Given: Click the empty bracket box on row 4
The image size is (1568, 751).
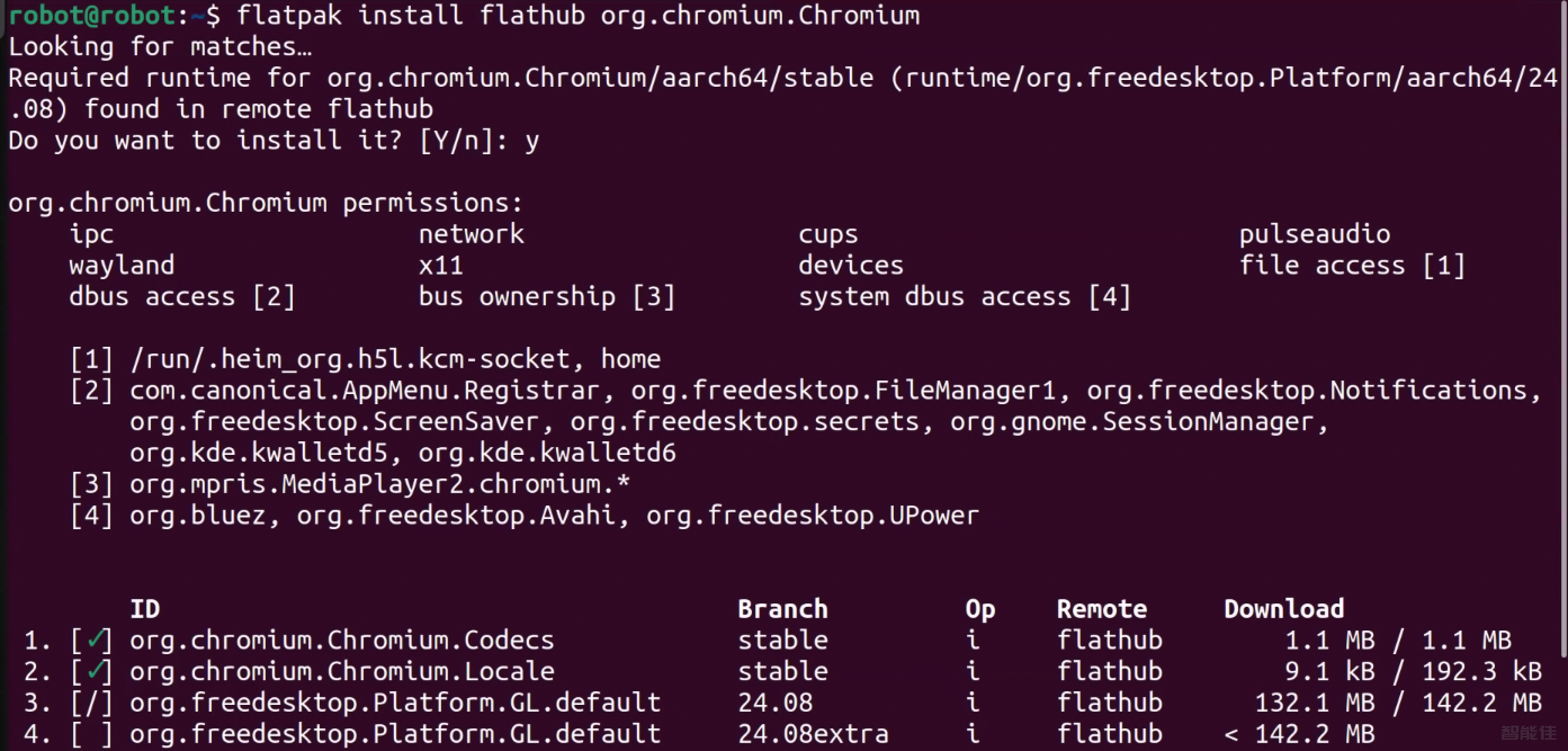Looking at the screenshot, I should point(91,734).
